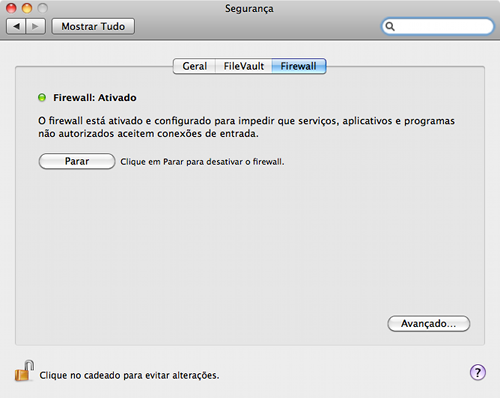Go back with the left arrow button
Viewport: 500px width, 398px height.
tap(16, 26)
